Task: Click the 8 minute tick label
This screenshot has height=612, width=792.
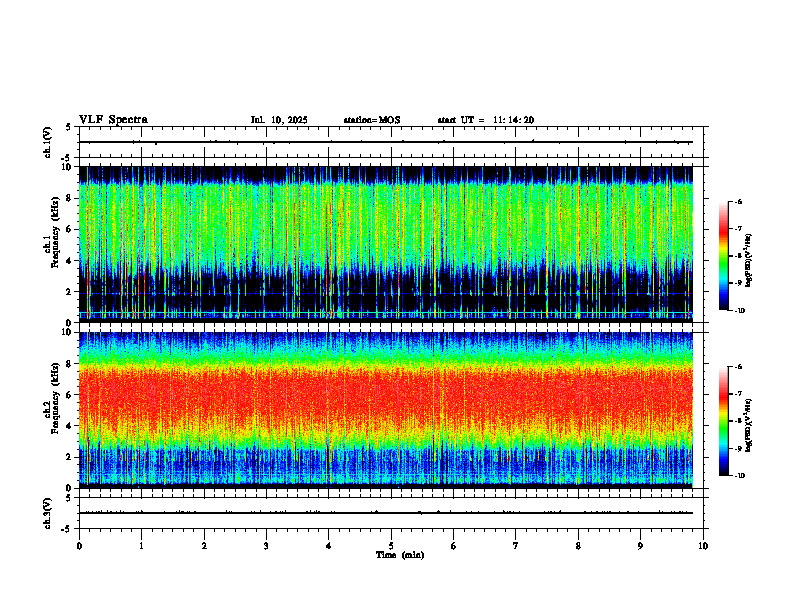Action: tap(578, 546)
